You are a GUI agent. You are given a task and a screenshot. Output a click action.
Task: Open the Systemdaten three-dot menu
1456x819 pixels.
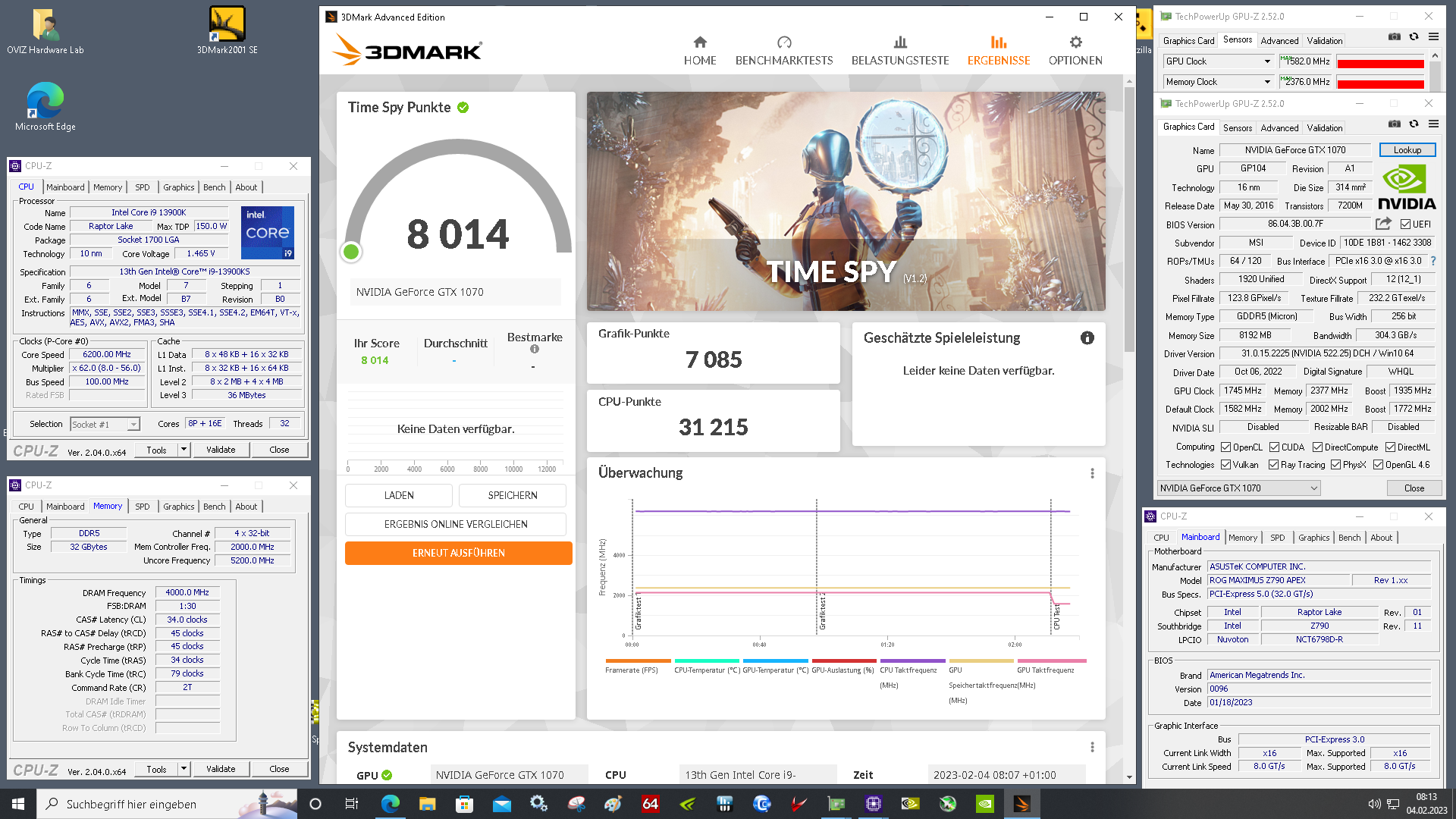1092,748
